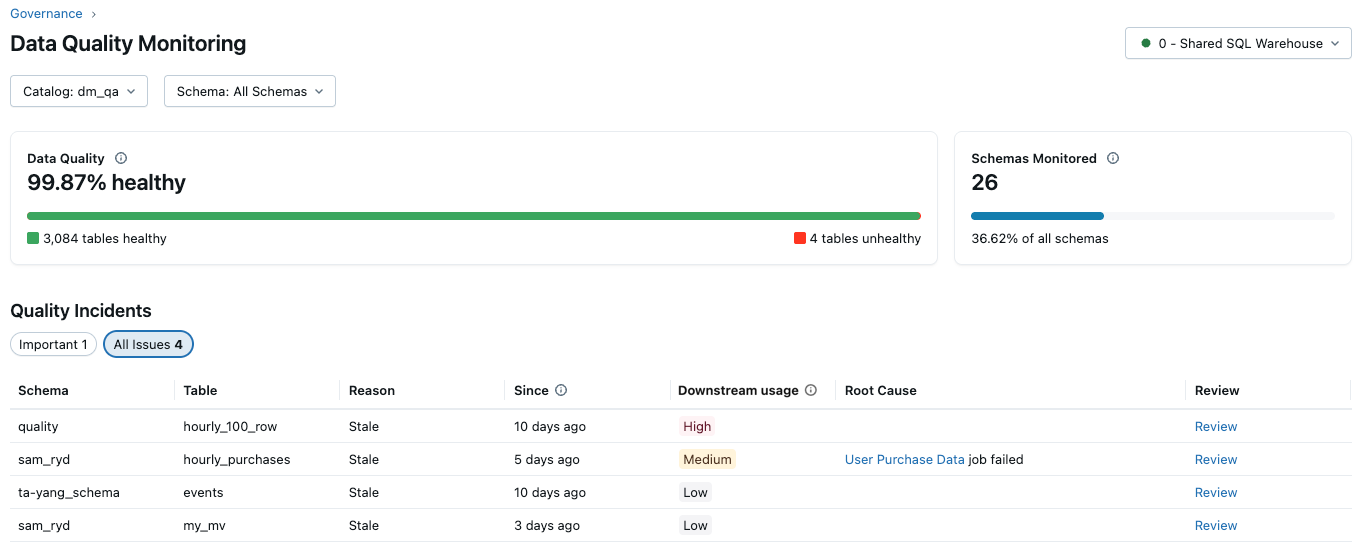This screenshot has width=1357, height=550.
Task: Click the Data Quality green progress bar
Action: coord(472,215)
